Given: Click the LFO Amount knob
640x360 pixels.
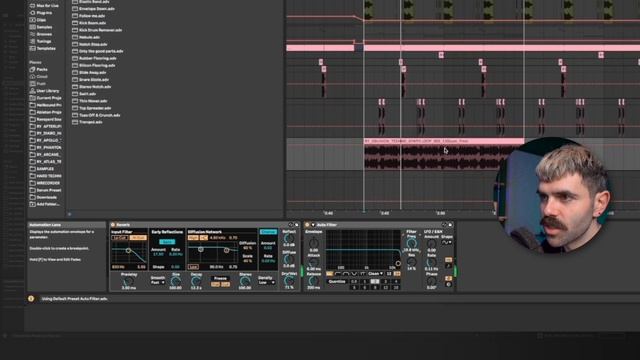Looking at the screenshot, I should tap(431, 244).
